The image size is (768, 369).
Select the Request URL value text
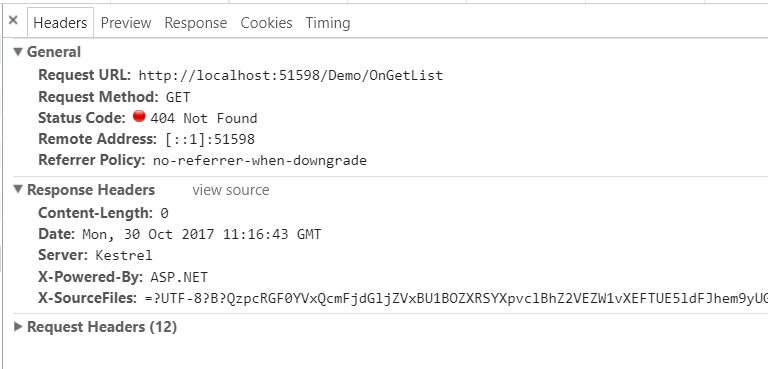pos(291,75)
